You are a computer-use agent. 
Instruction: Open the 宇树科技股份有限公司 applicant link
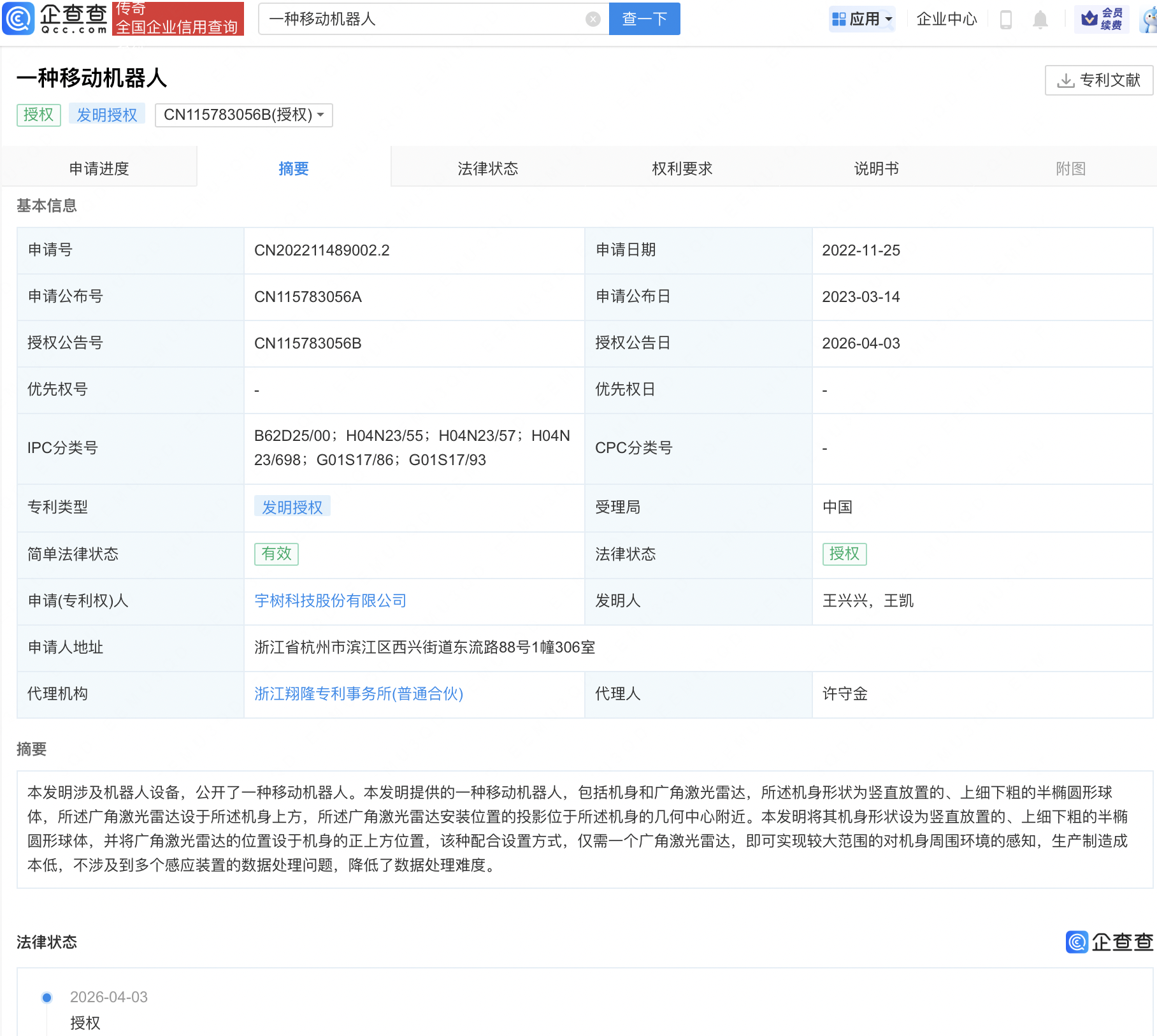click(x=330, y=601)
